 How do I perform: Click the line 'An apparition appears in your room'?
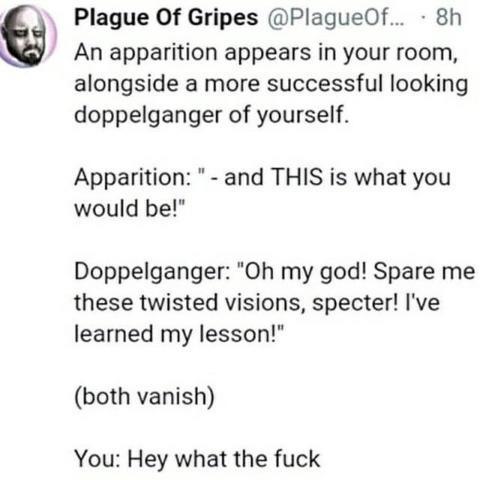pyautogui.click(x=266, y=53)
